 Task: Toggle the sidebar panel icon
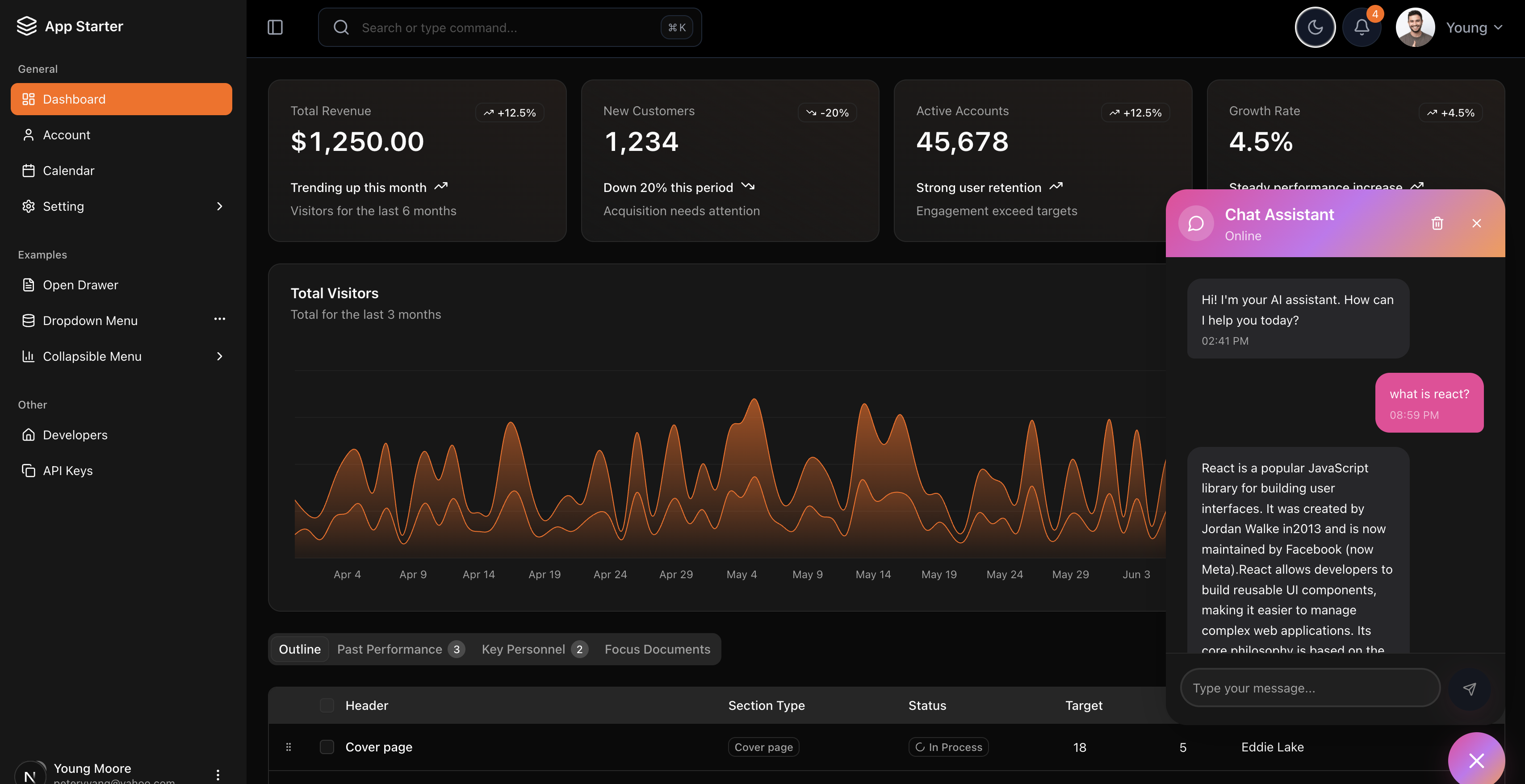coord(275,27)
